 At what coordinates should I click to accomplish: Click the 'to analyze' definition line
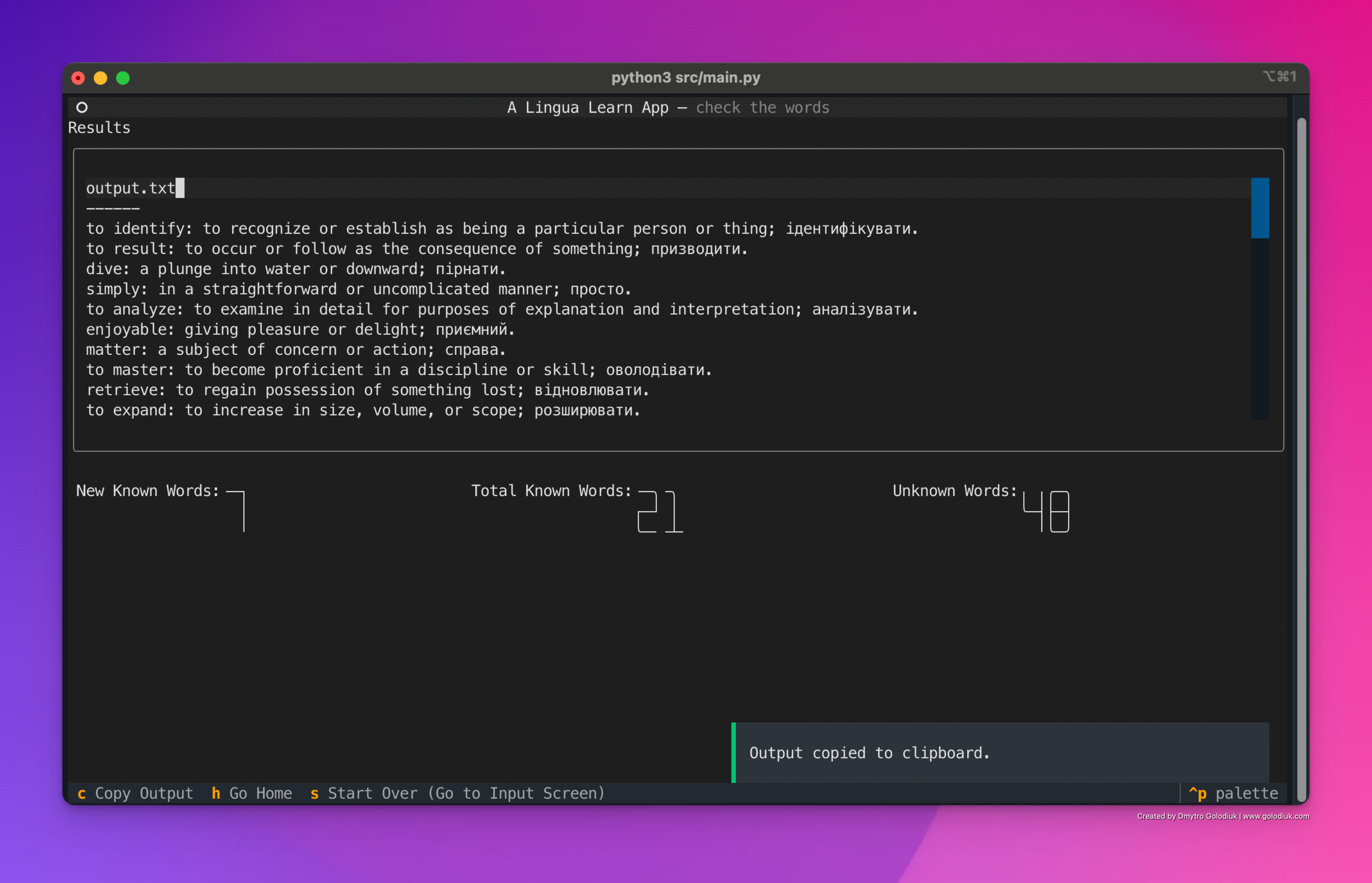502,309
